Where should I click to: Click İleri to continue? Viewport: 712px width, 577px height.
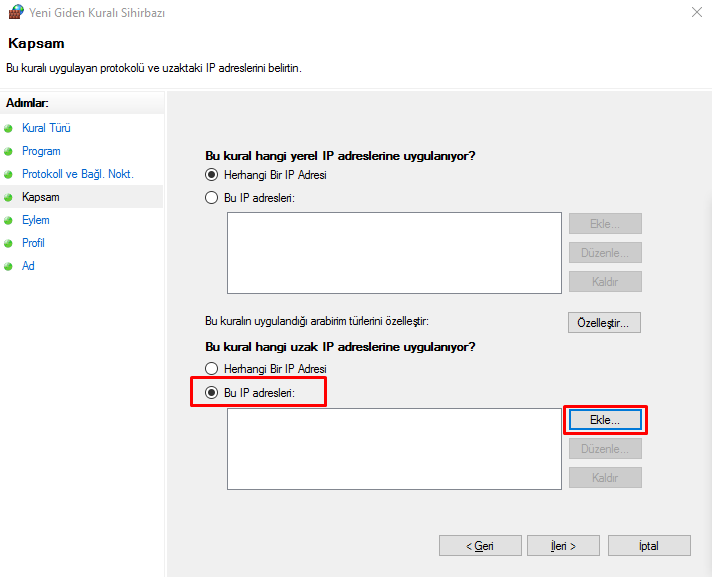point(562,546)
